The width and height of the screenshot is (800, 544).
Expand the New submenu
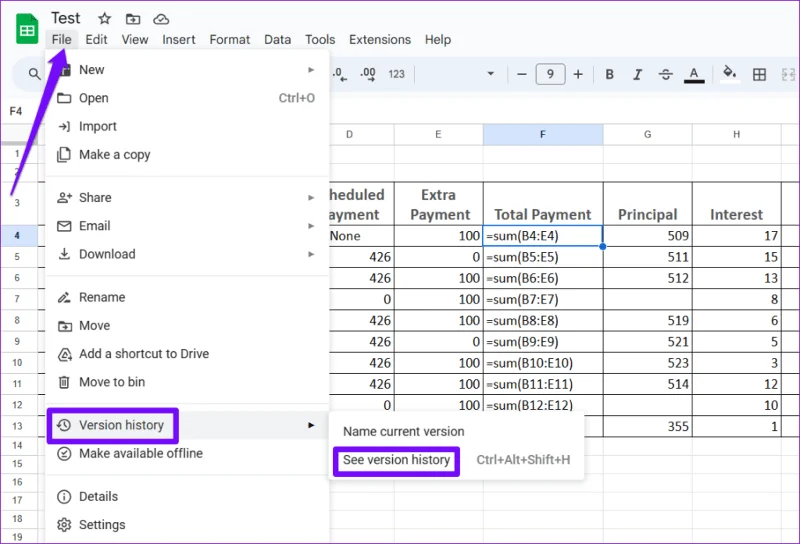(x=187, y=70)
